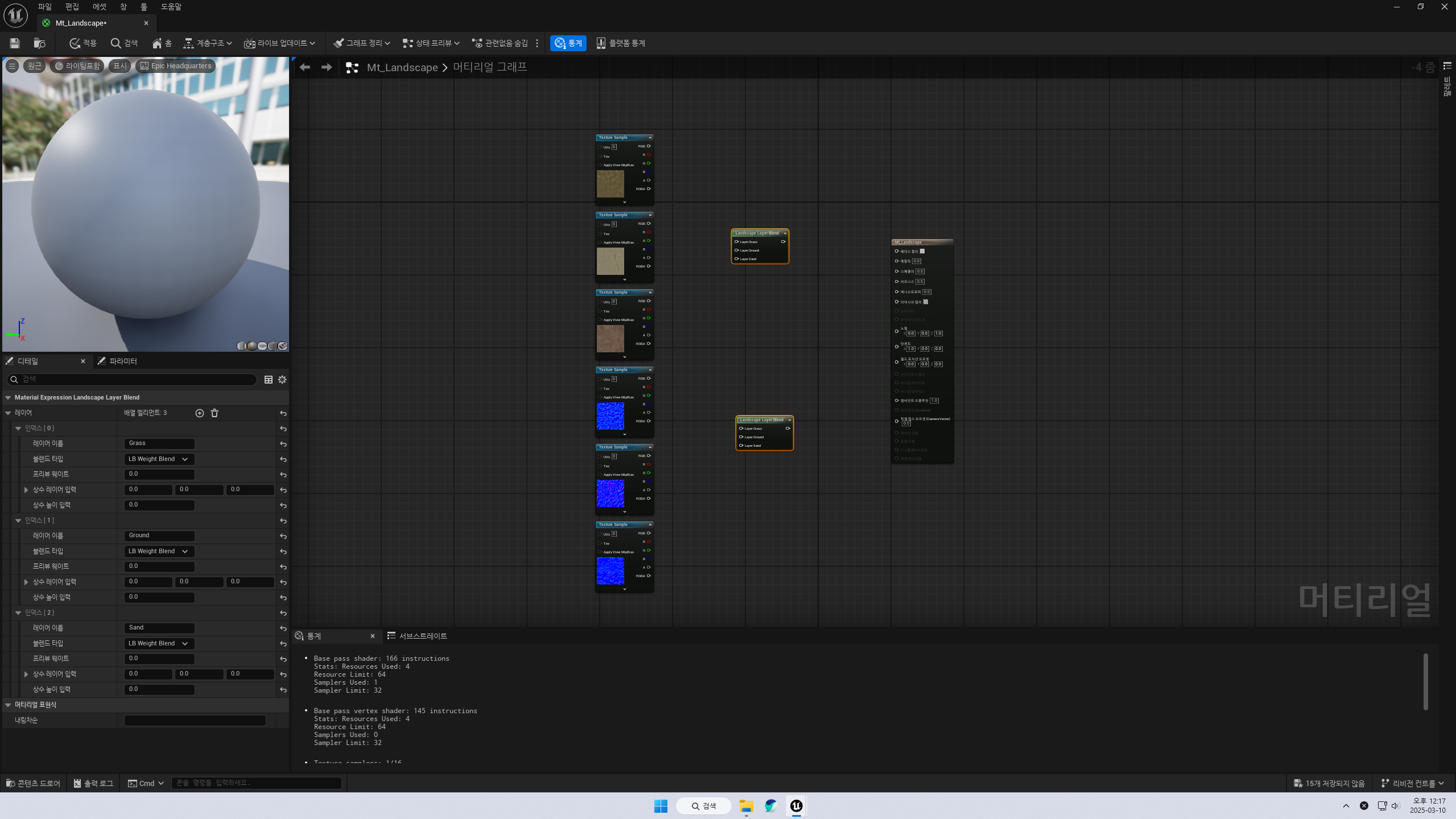Open the 그래프 정리 (Clean Graph) dropdown
This screenshot has height=819, width=1456.
(362, 43)
